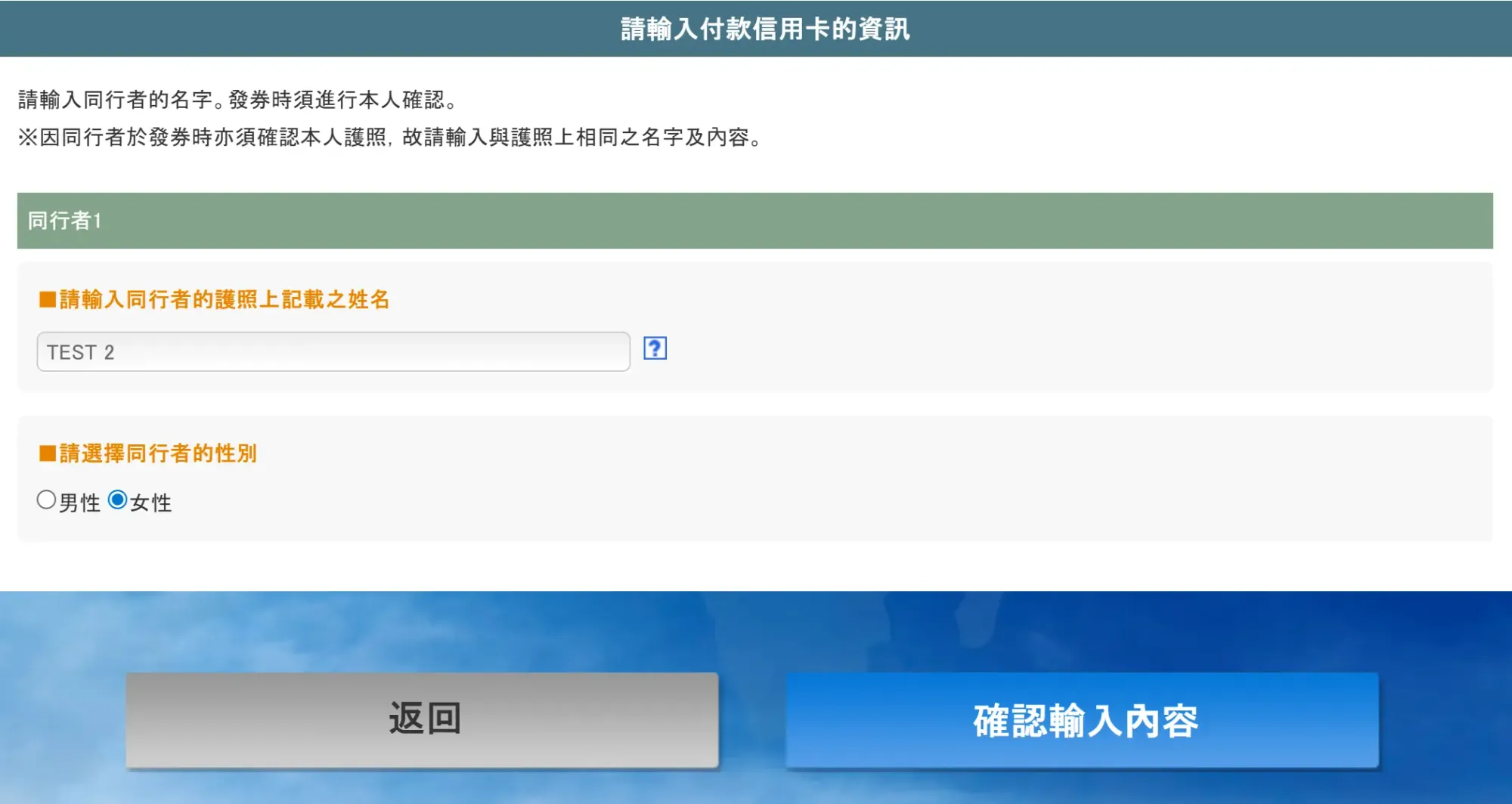Select the 男性 radio button
Viewport: 1512px width, 804px height.
[x=46, y=500]
